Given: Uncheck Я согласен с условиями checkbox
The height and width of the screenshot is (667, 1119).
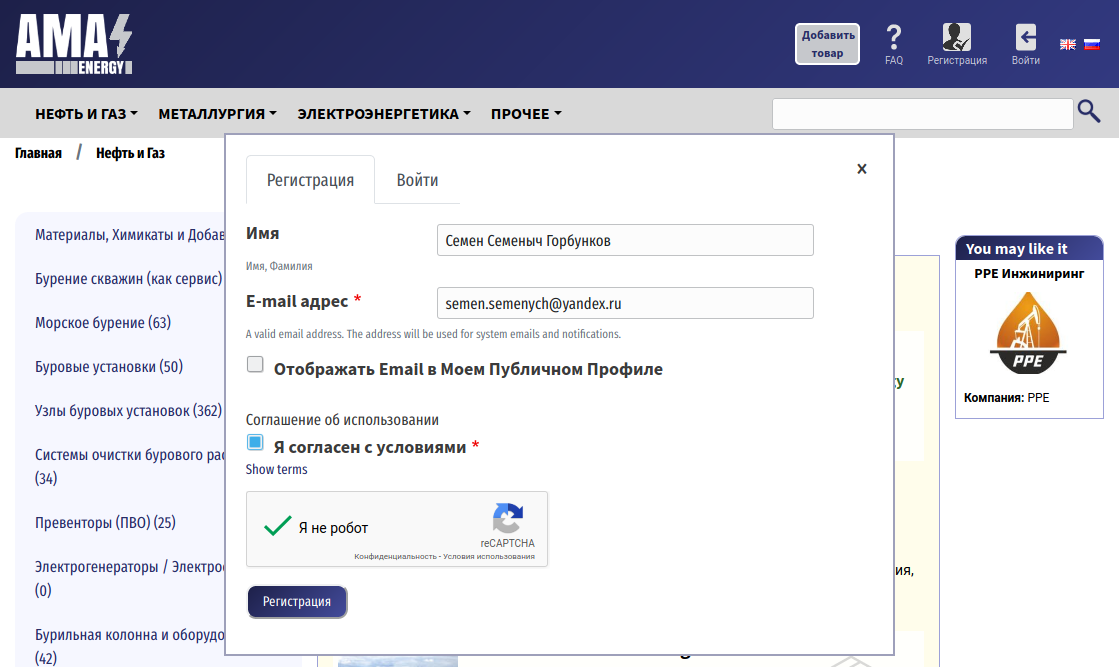Looking at the screenshot, I should (x=255, y=442).
